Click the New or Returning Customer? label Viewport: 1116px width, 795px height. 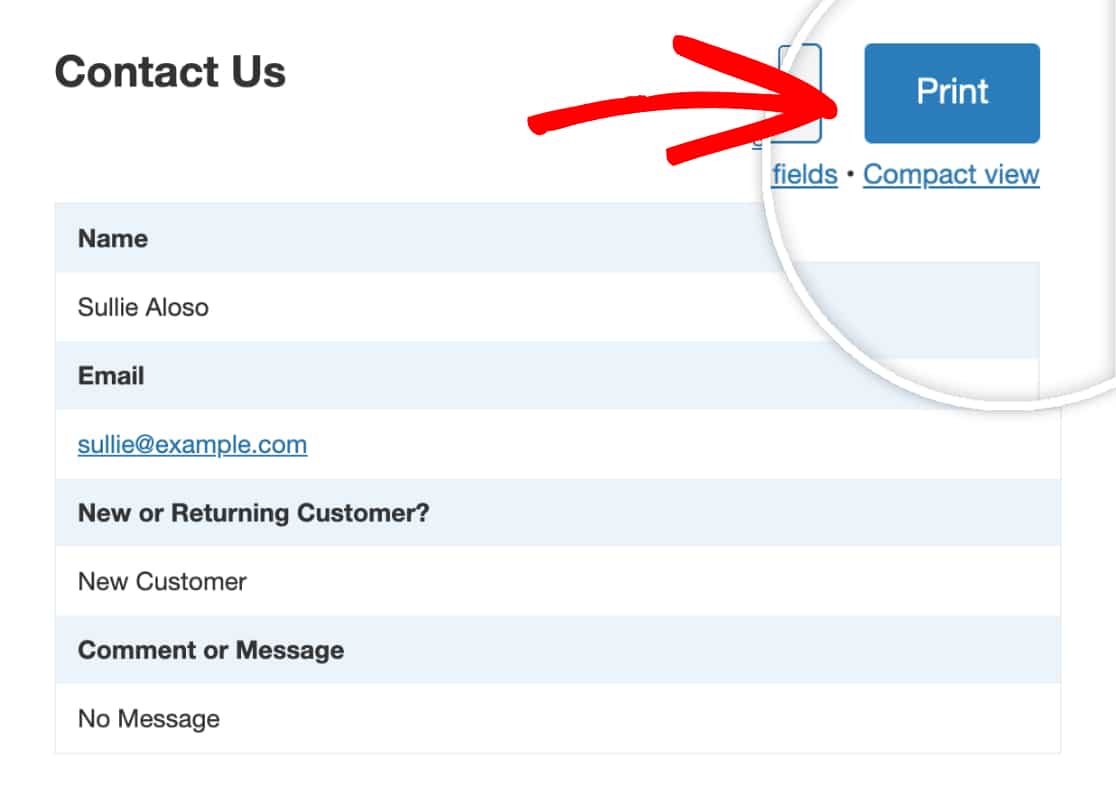(x=253, y=512)
